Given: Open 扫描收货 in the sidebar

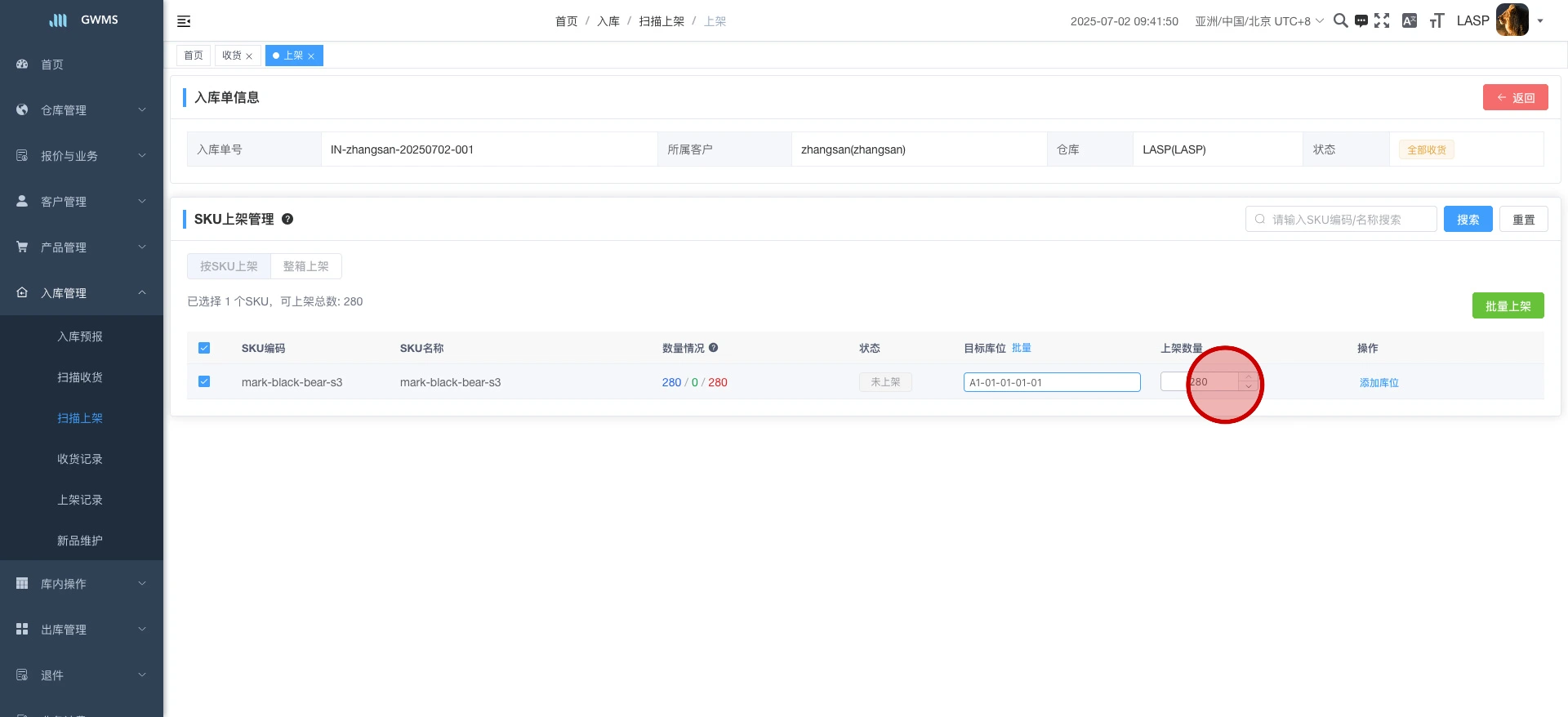Looking at the screenshot, I should pos(80,377).
